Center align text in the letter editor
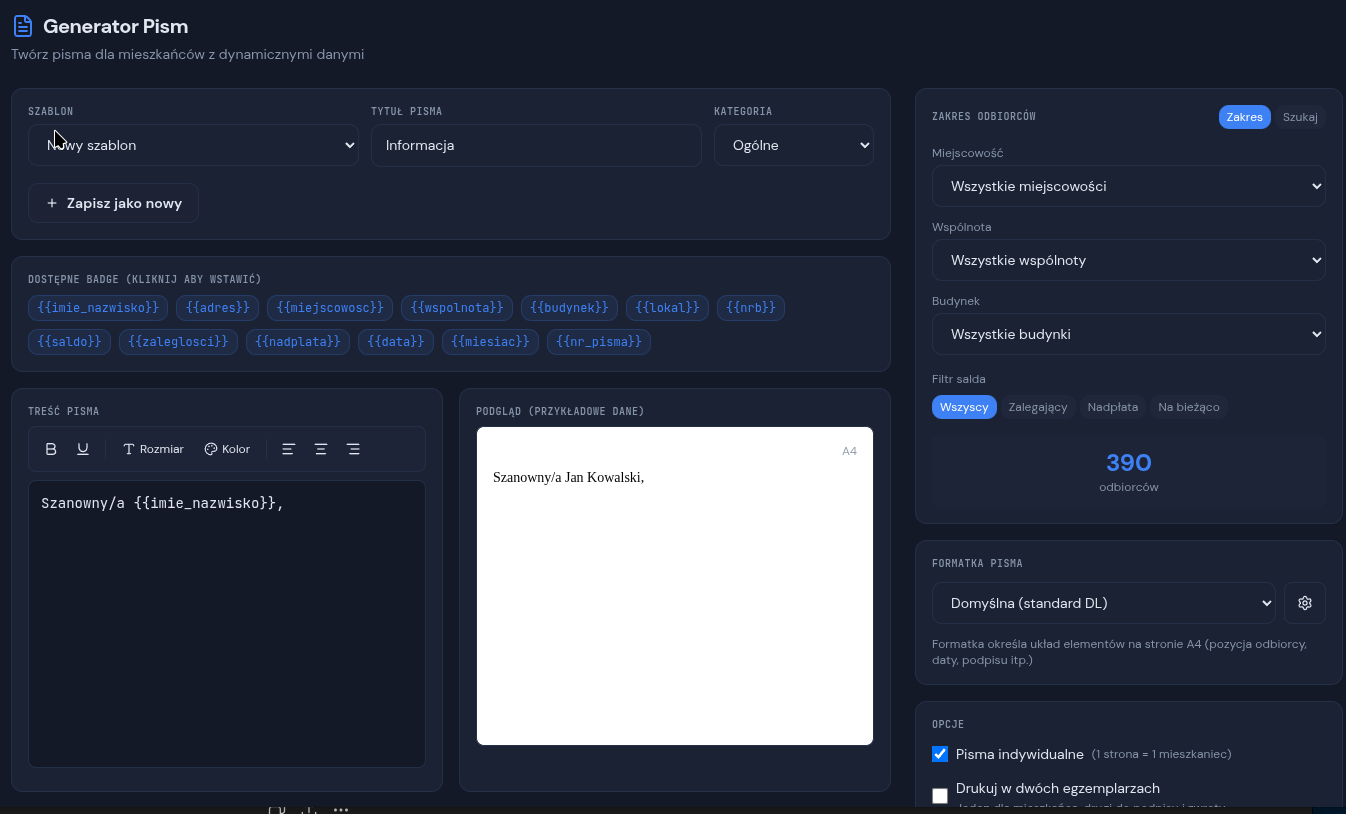The width and height of the screenshot is (1346, 814). click(321, 449)
